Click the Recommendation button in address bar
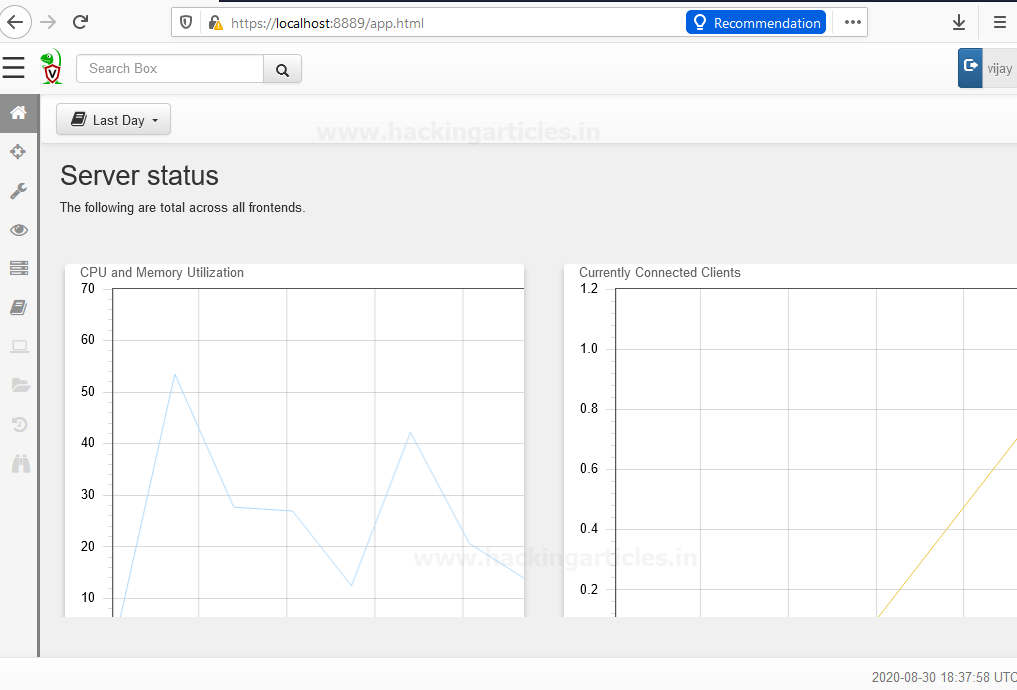The width and height of the screenshot is (1017, 690). [x=756, y=23]
